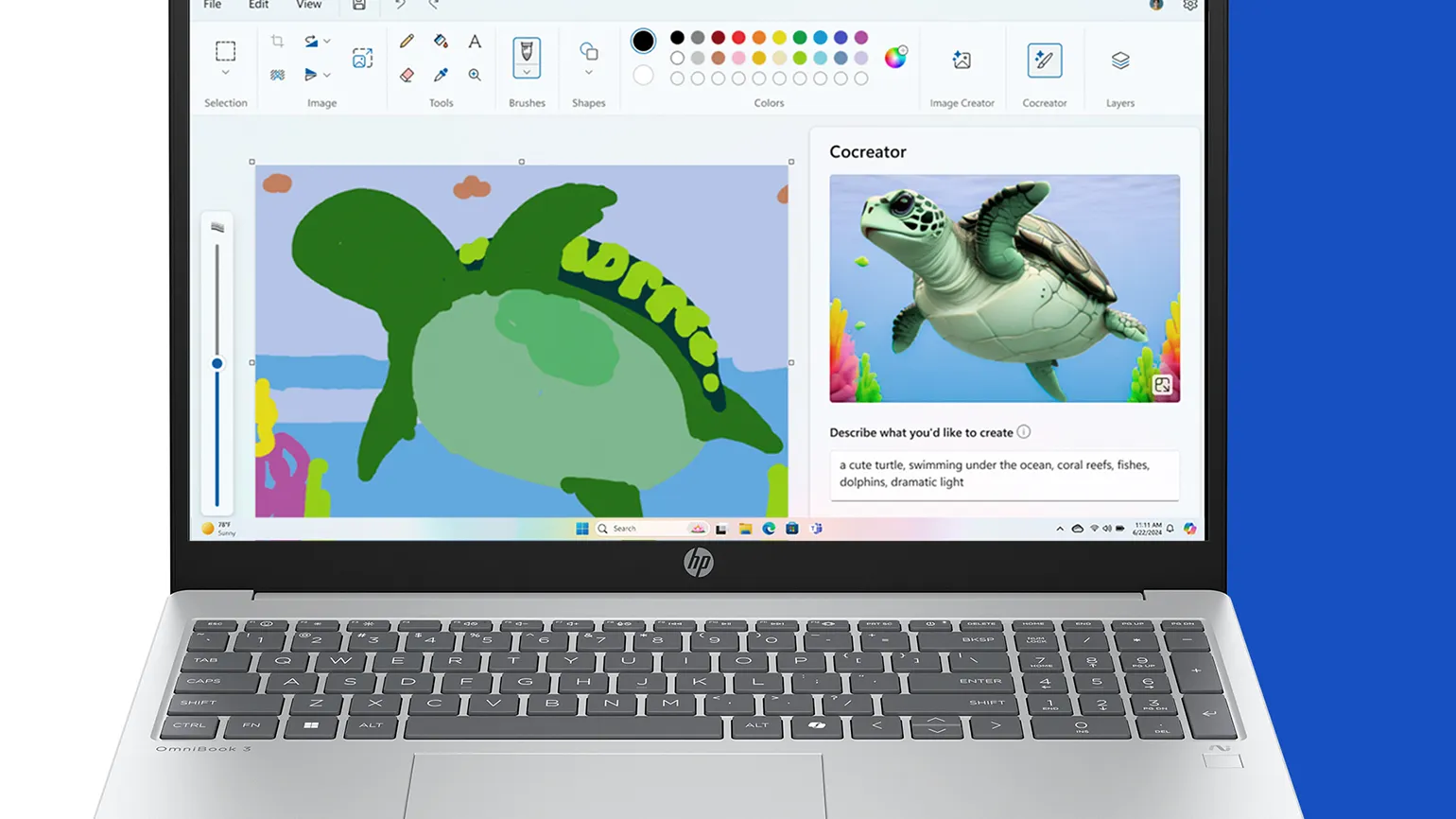The height and width of the screenshot is (819, 1456).
Task: Click the Cocreator prompt text box
Action: [1004, 475]
